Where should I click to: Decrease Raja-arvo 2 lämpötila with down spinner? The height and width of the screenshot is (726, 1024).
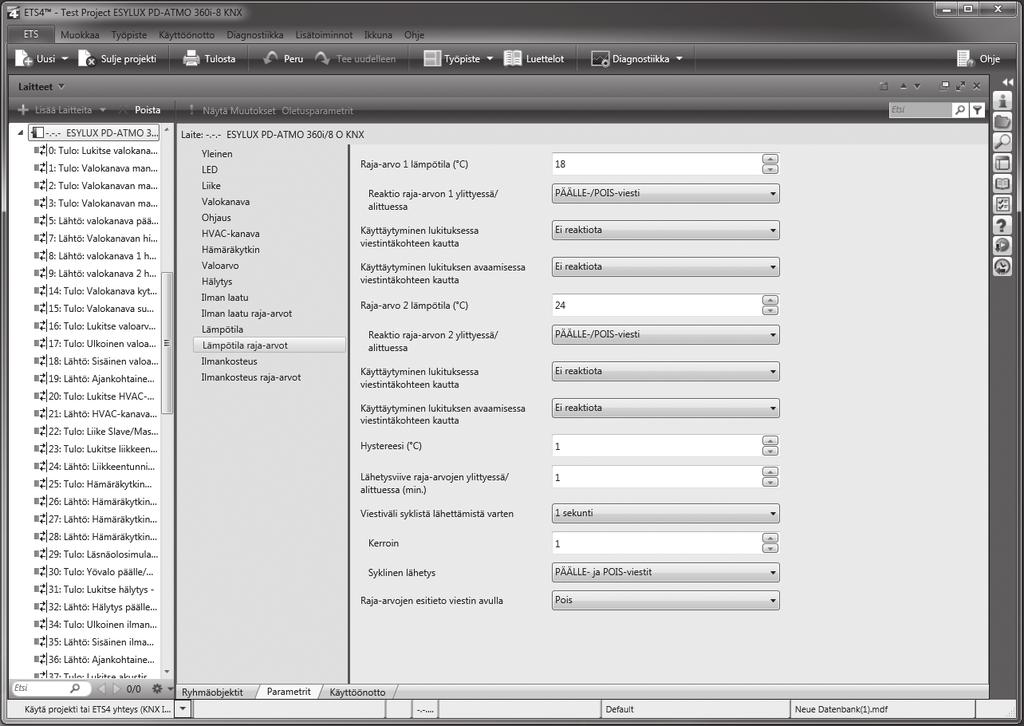pos(770,310)
